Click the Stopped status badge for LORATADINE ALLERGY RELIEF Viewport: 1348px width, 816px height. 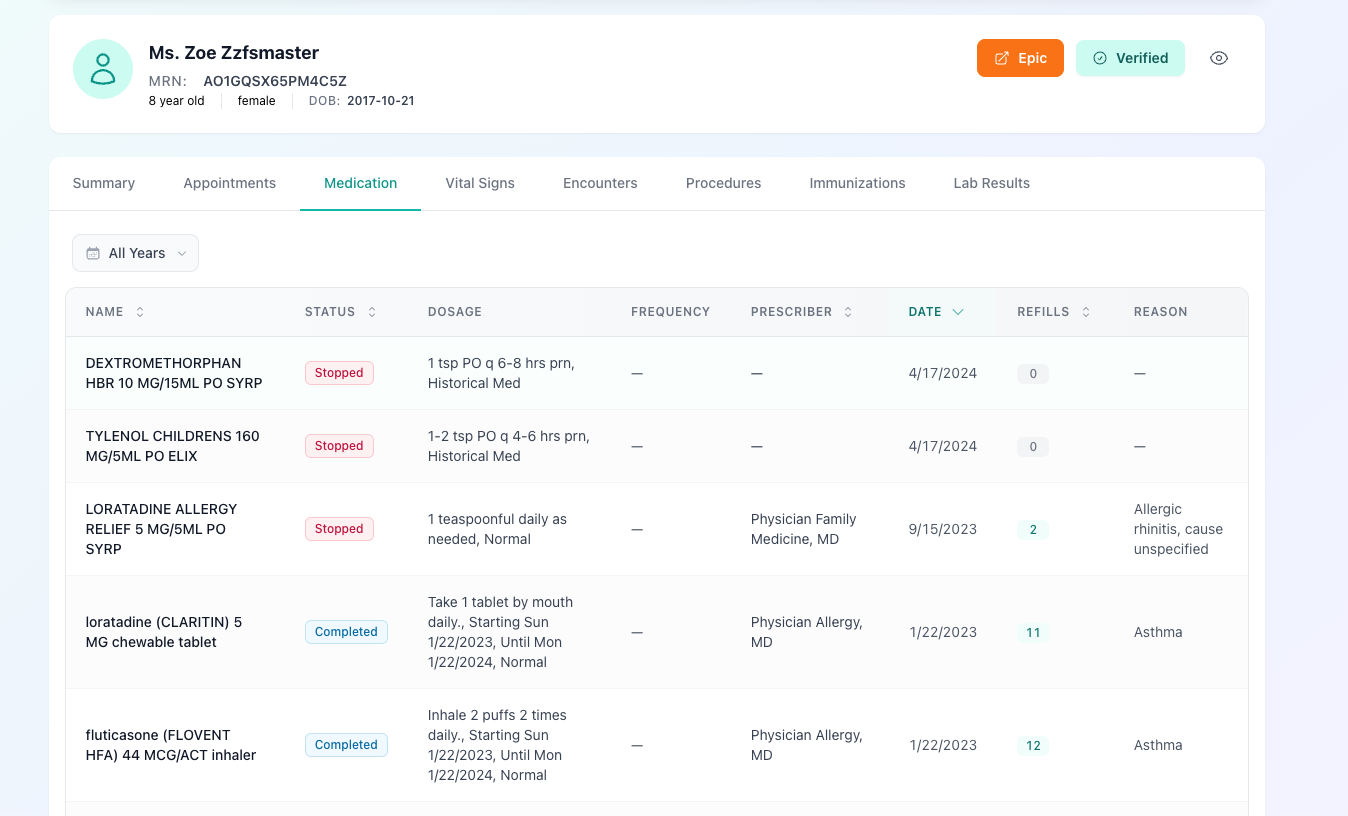(x=339, y=529)
